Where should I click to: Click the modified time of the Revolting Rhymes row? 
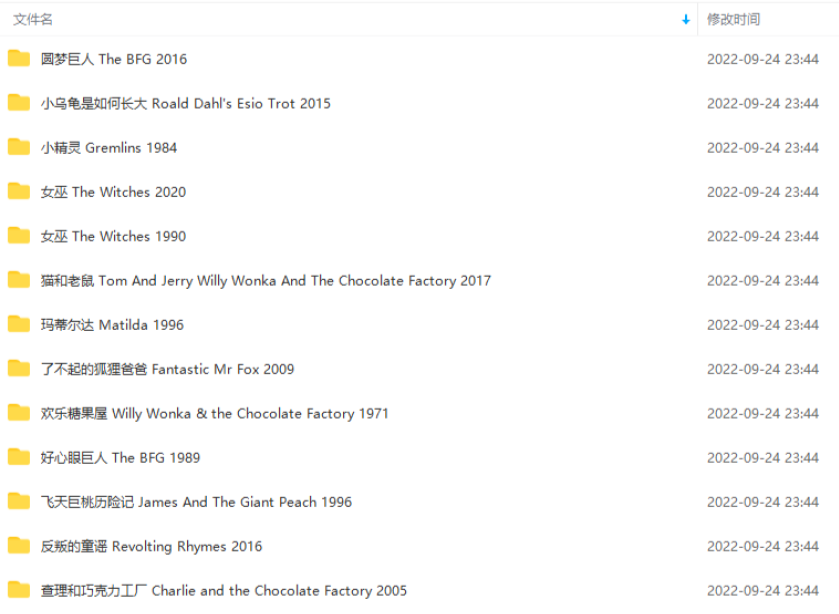tap(763, 547)
